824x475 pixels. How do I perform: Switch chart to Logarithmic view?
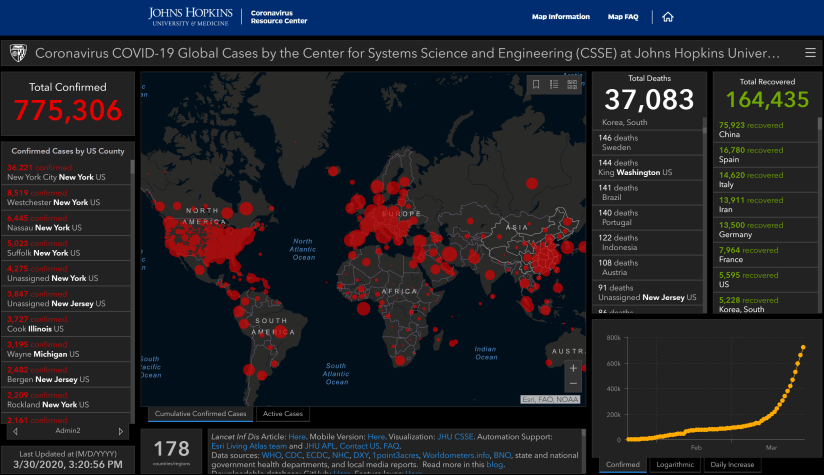click(674, 465)
